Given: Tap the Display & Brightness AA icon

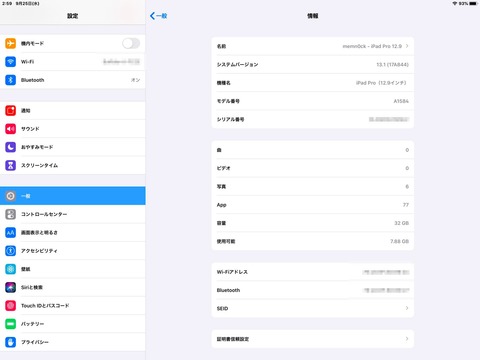Looking at the screenshot, I should click(10, 233).
